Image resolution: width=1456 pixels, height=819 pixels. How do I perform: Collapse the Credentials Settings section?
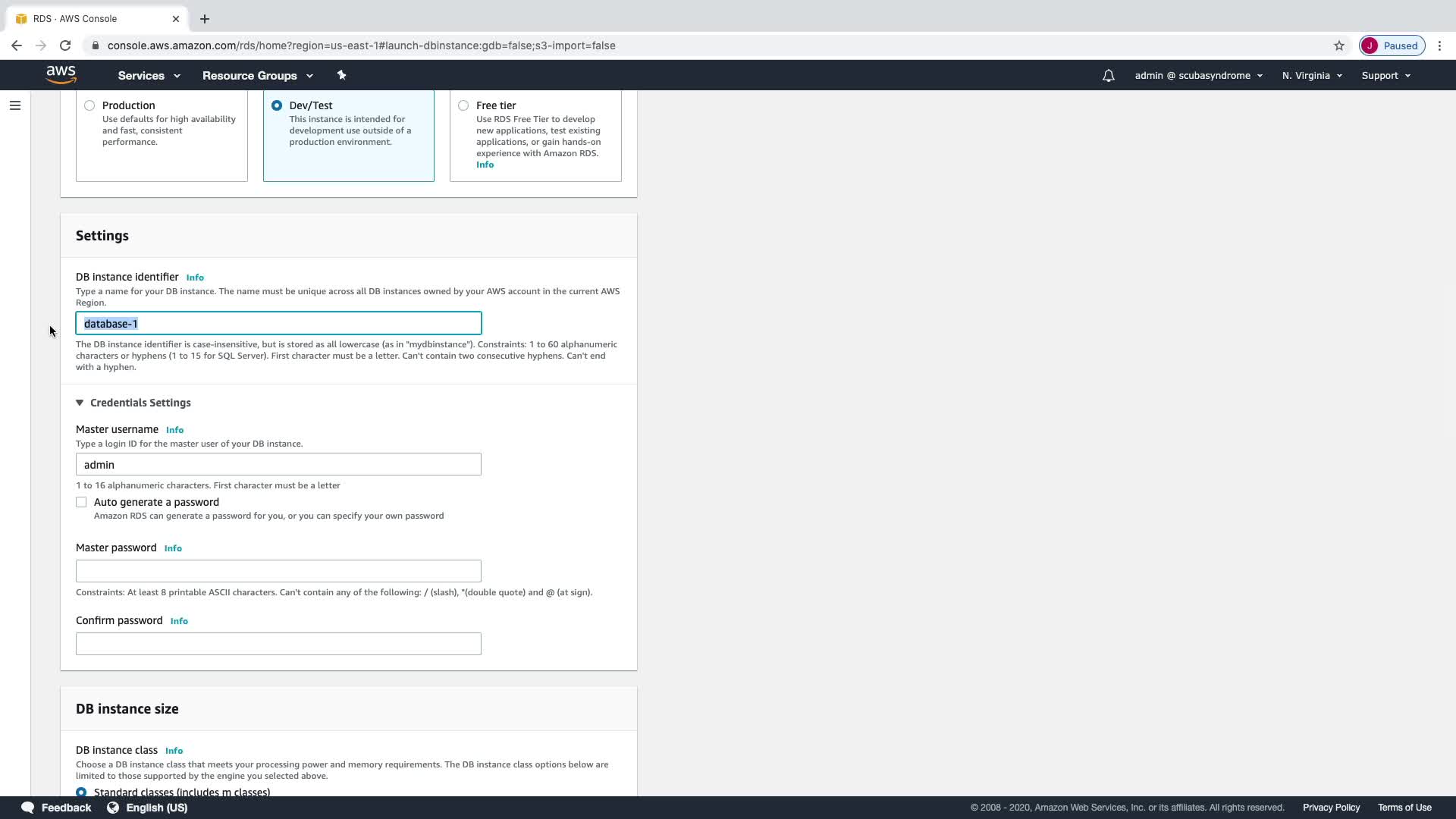coord(80,403)
